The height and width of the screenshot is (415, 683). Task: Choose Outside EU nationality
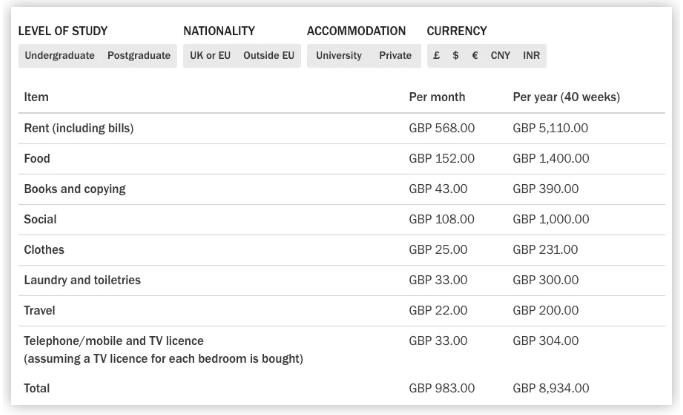point(269,56)
